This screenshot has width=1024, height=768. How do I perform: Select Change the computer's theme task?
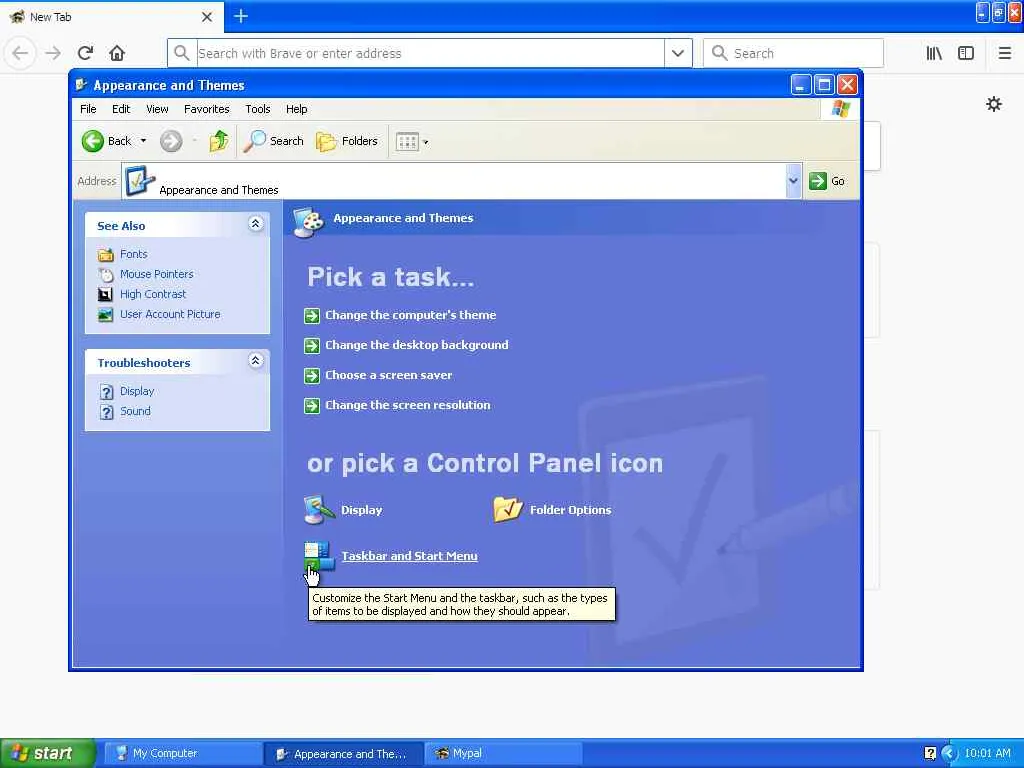coord(411,315)
